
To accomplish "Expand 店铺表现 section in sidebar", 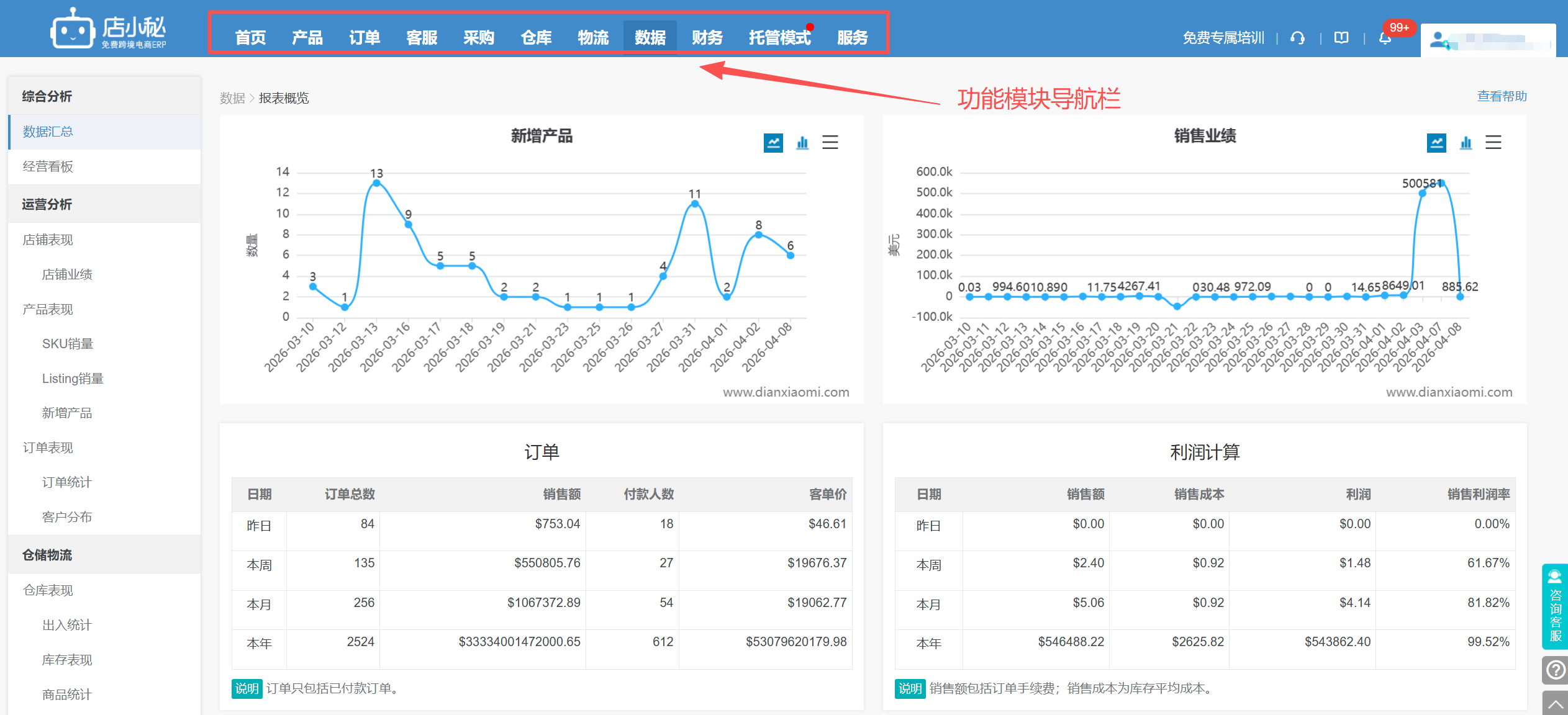I will [48, 240].
